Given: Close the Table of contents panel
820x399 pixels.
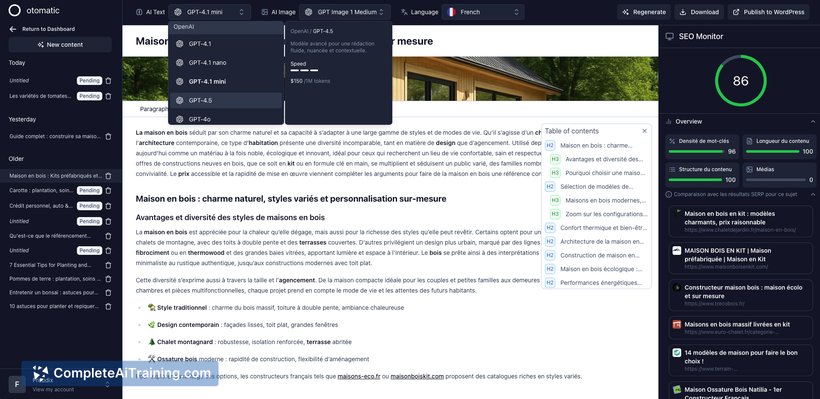Looking at the screenshot, I should coord(644,131).
